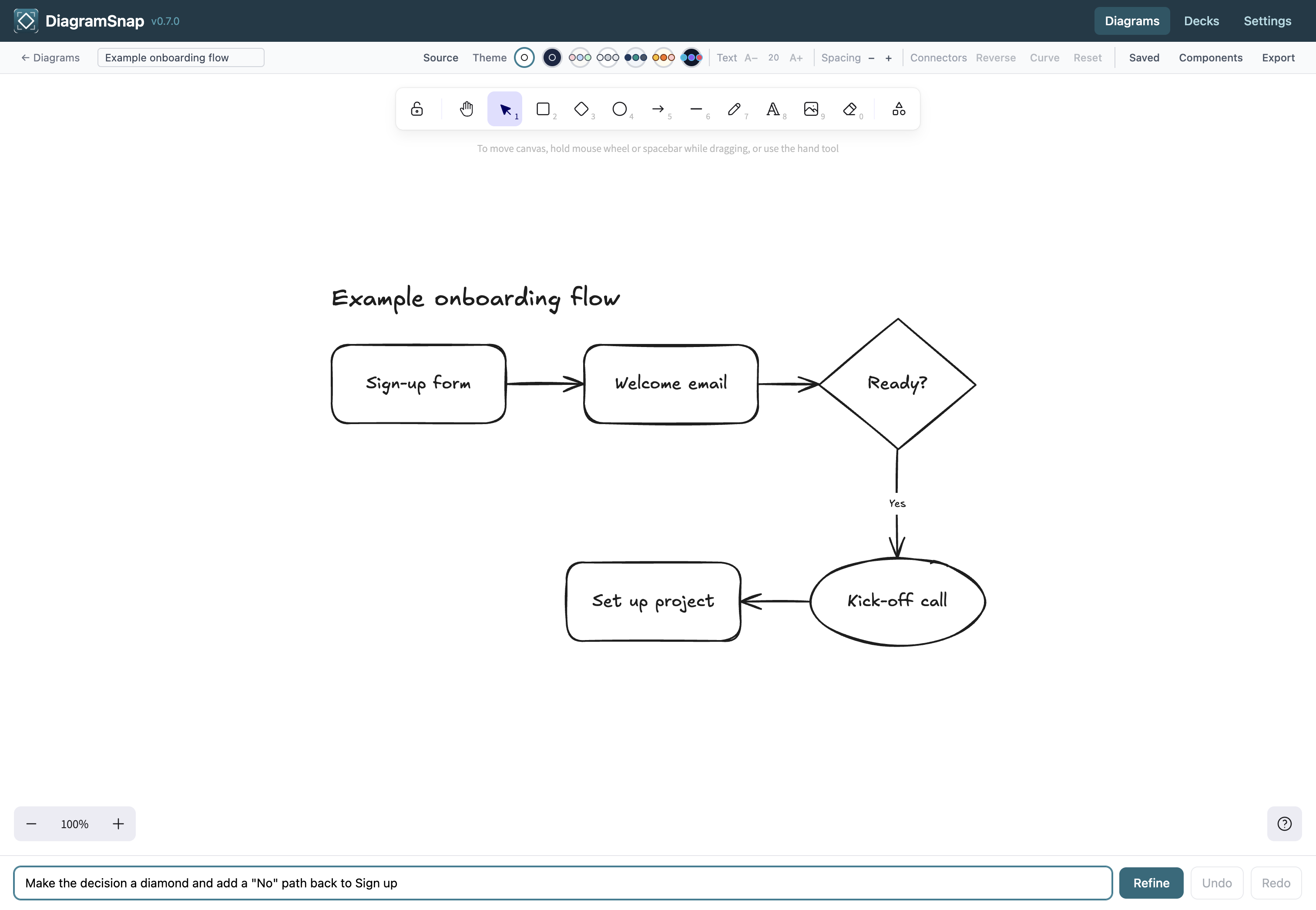
Task: Choose the dark teal three-circle theme
Action: click(x=635, y=57)
